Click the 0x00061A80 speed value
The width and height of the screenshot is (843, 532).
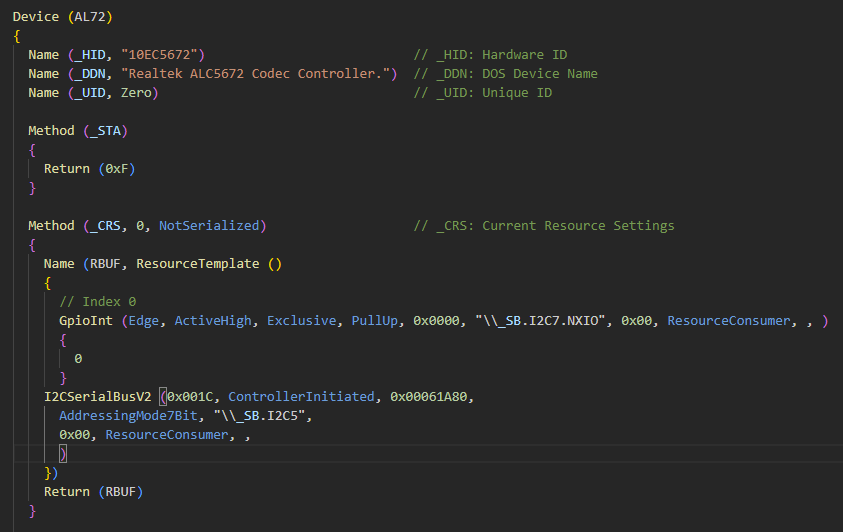point(428,397)
